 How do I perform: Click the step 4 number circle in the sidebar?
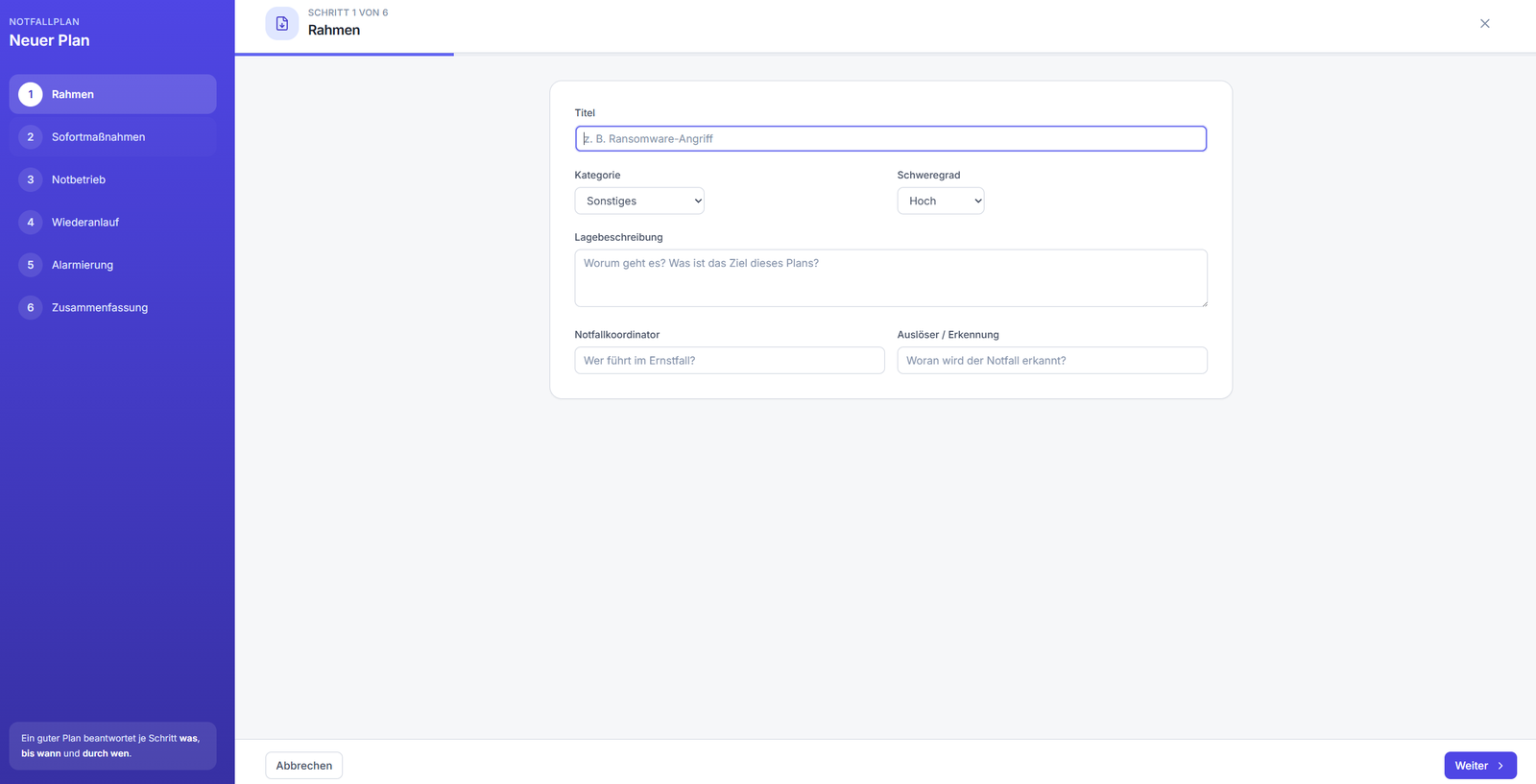tap(31, 223)
